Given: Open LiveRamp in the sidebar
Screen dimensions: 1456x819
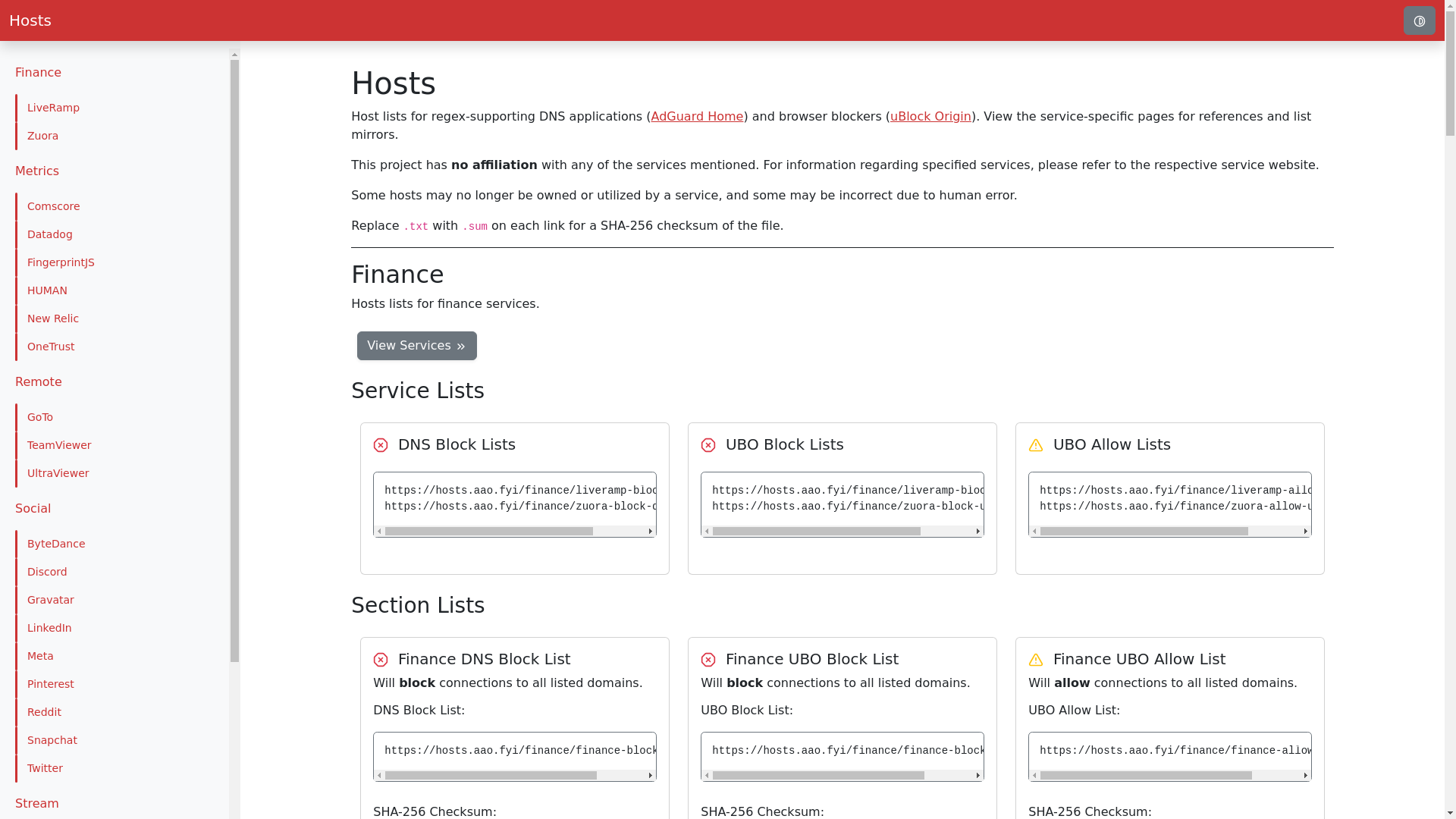Looking at the screenshot, I should (53, 108).
